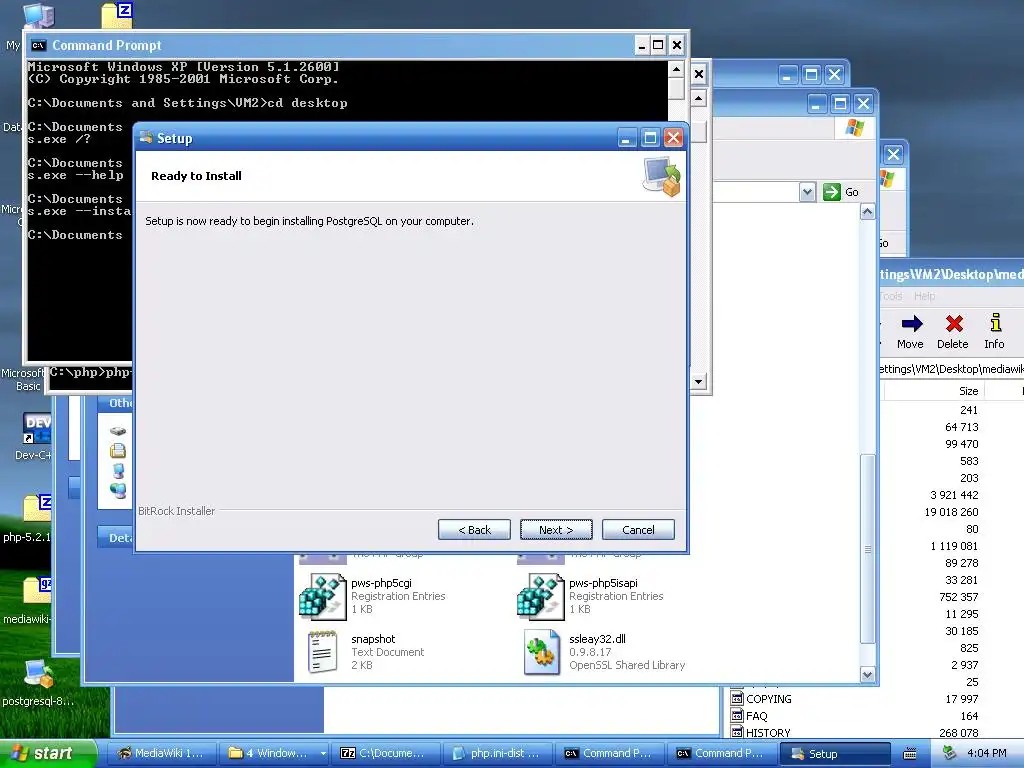Open the 7-Zip C:\Docume... taskbar item
This screenshot has width=1024, height=768.
point(385,754)
